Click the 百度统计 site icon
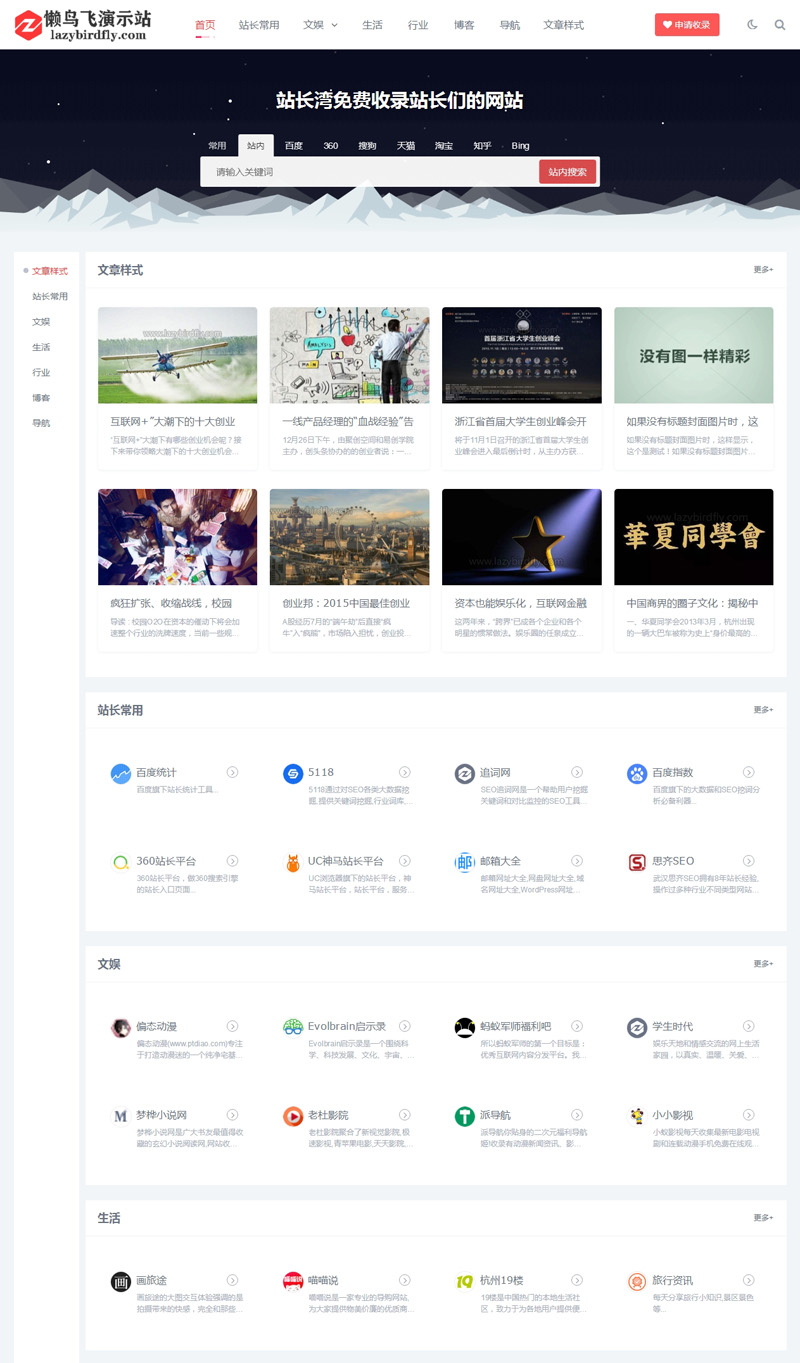The height and width of the screenshot is (1363, 800). coord(121,774)
